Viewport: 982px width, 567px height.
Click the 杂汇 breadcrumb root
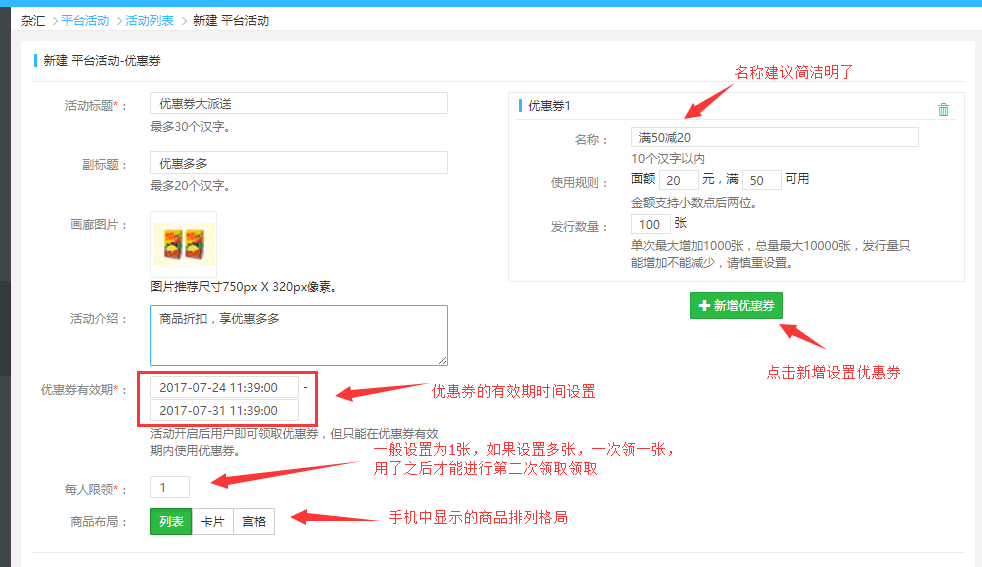32,20
